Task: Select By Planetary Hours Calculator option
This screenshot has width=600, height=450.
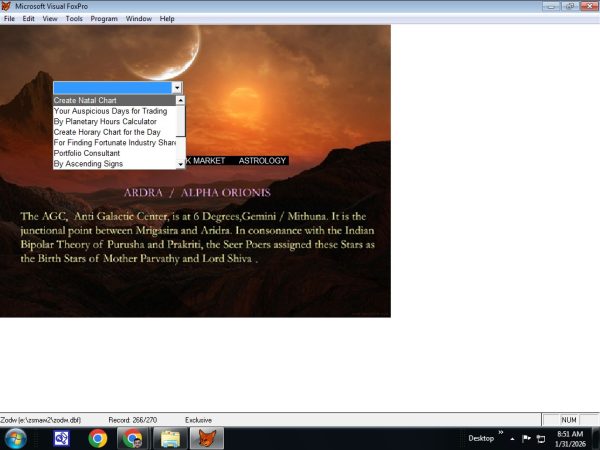Action: click(111, 121)
